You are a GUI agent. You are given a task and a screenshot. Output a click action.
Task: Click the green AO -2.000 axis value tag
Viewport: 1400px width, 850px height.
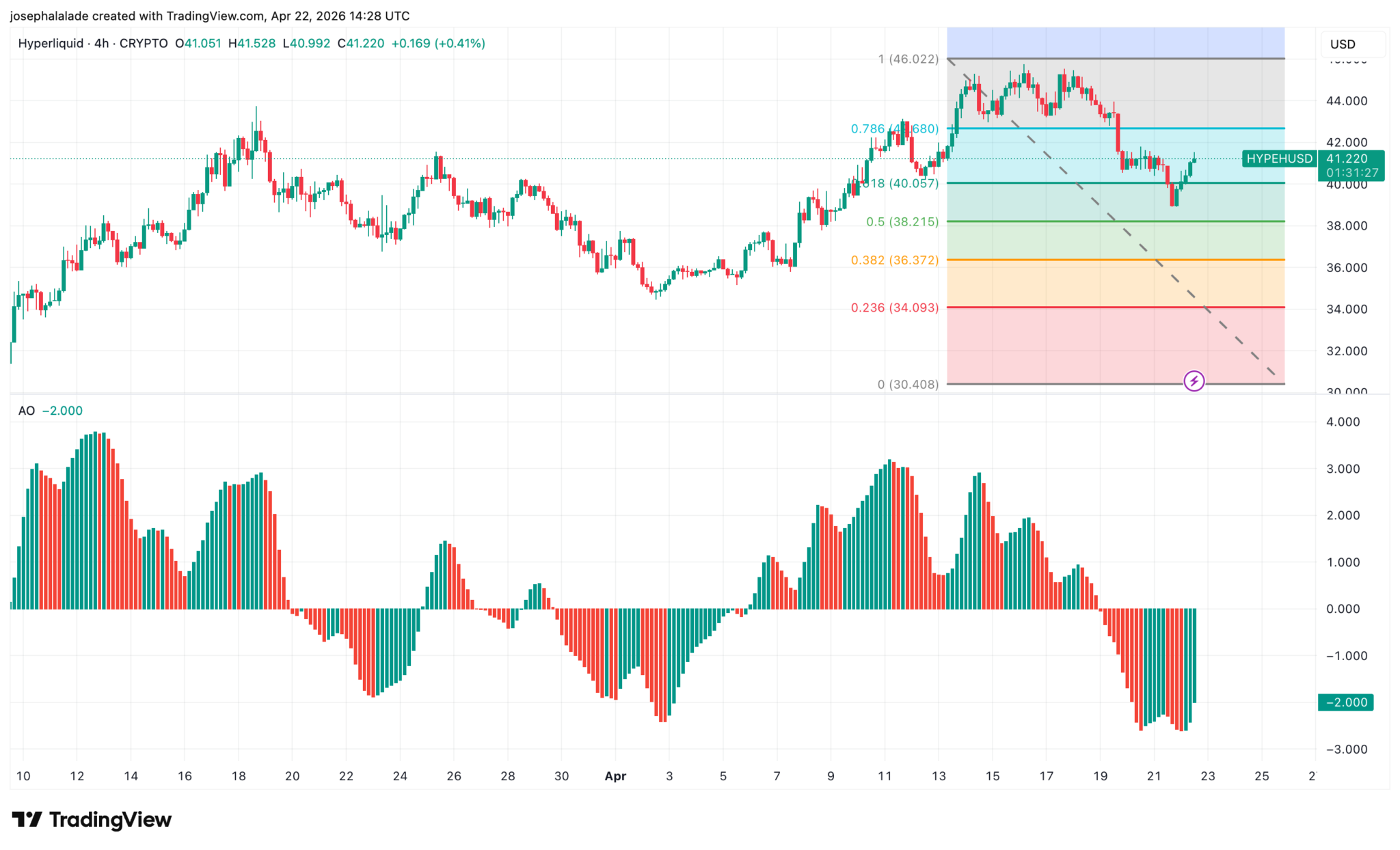point(1345,702)
